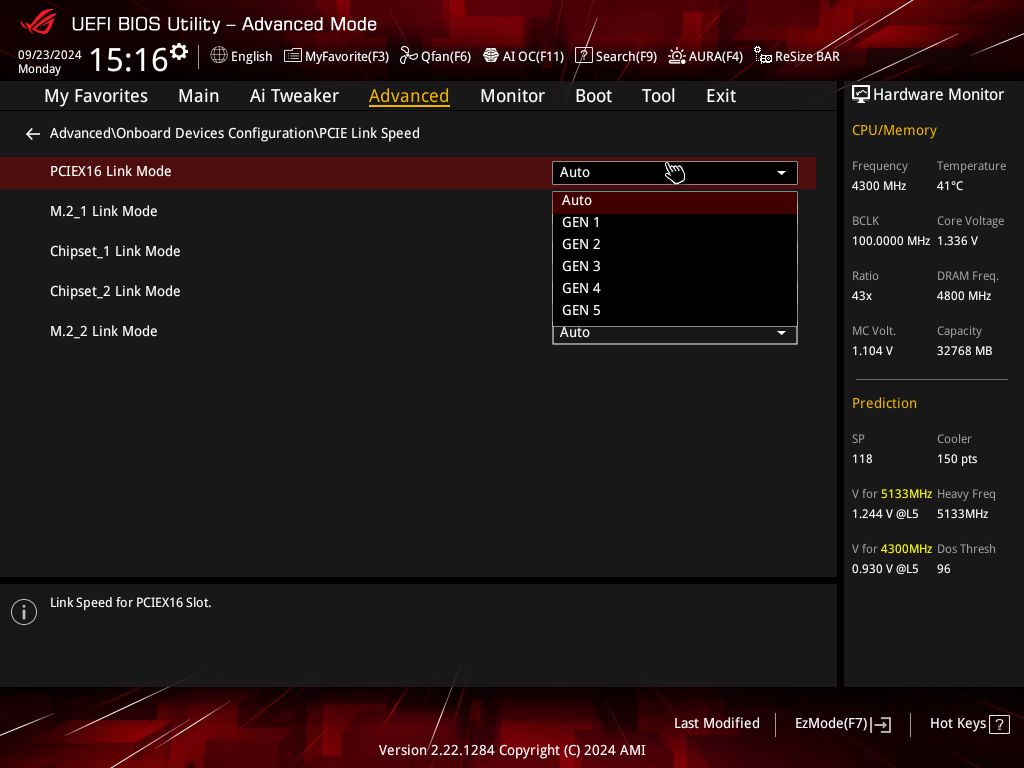Click CPU/Memory section heading

pyautogui.click(x=894, y=131)
